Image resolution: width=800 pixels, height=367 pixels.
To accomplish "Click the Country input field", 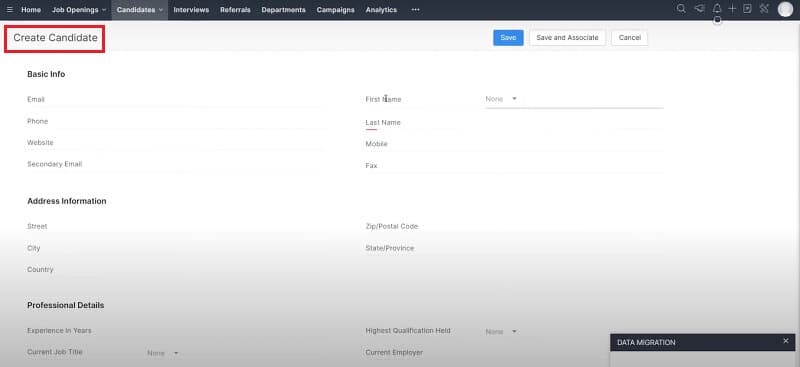I will 235,270.
